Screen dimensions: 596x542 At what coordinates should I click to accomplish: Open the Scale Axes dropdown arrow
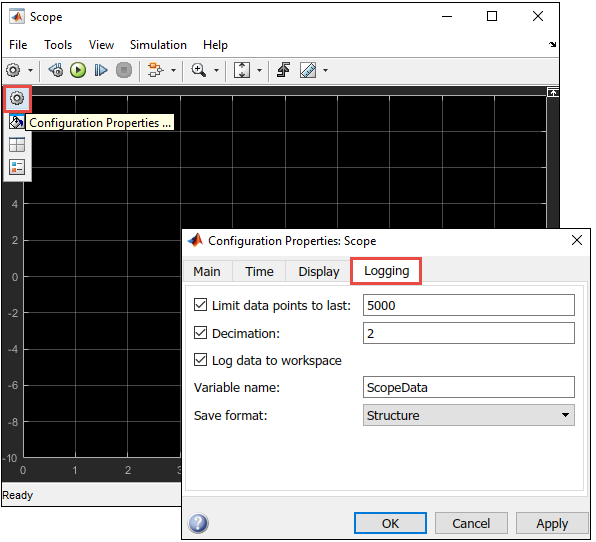tap(259, 70)
